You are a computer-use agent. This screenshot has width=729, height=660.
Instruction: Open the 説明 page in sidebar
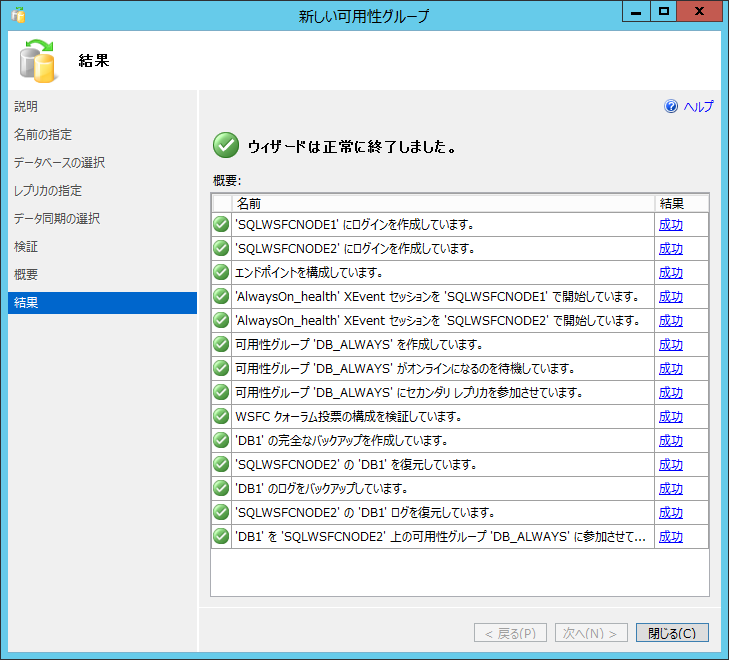[26, 107]
